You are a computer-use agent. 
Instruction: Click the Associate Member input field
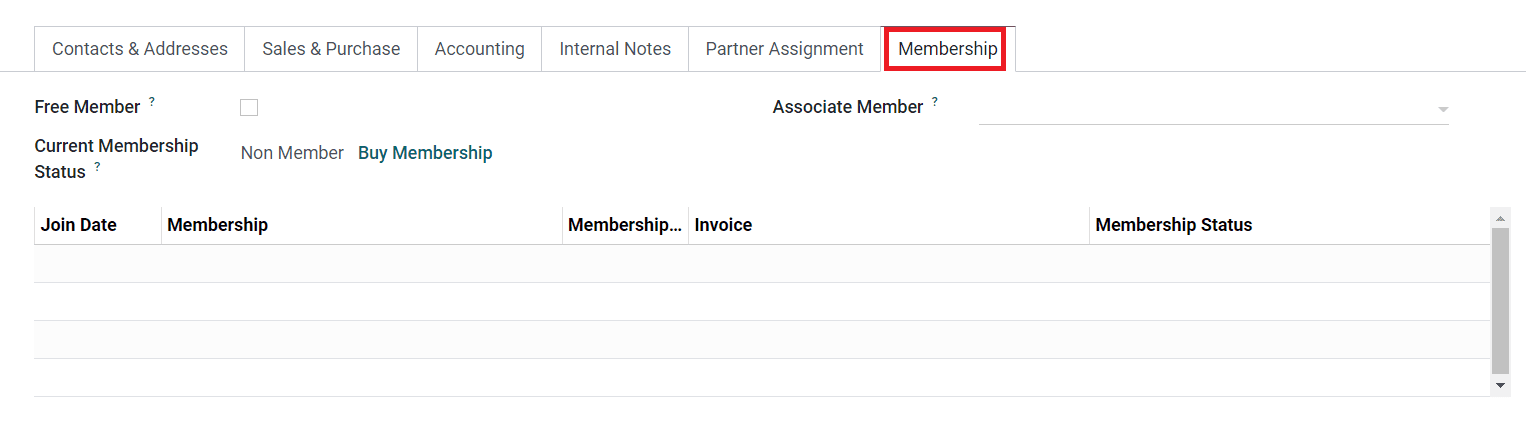click(x=1200, y=108)
